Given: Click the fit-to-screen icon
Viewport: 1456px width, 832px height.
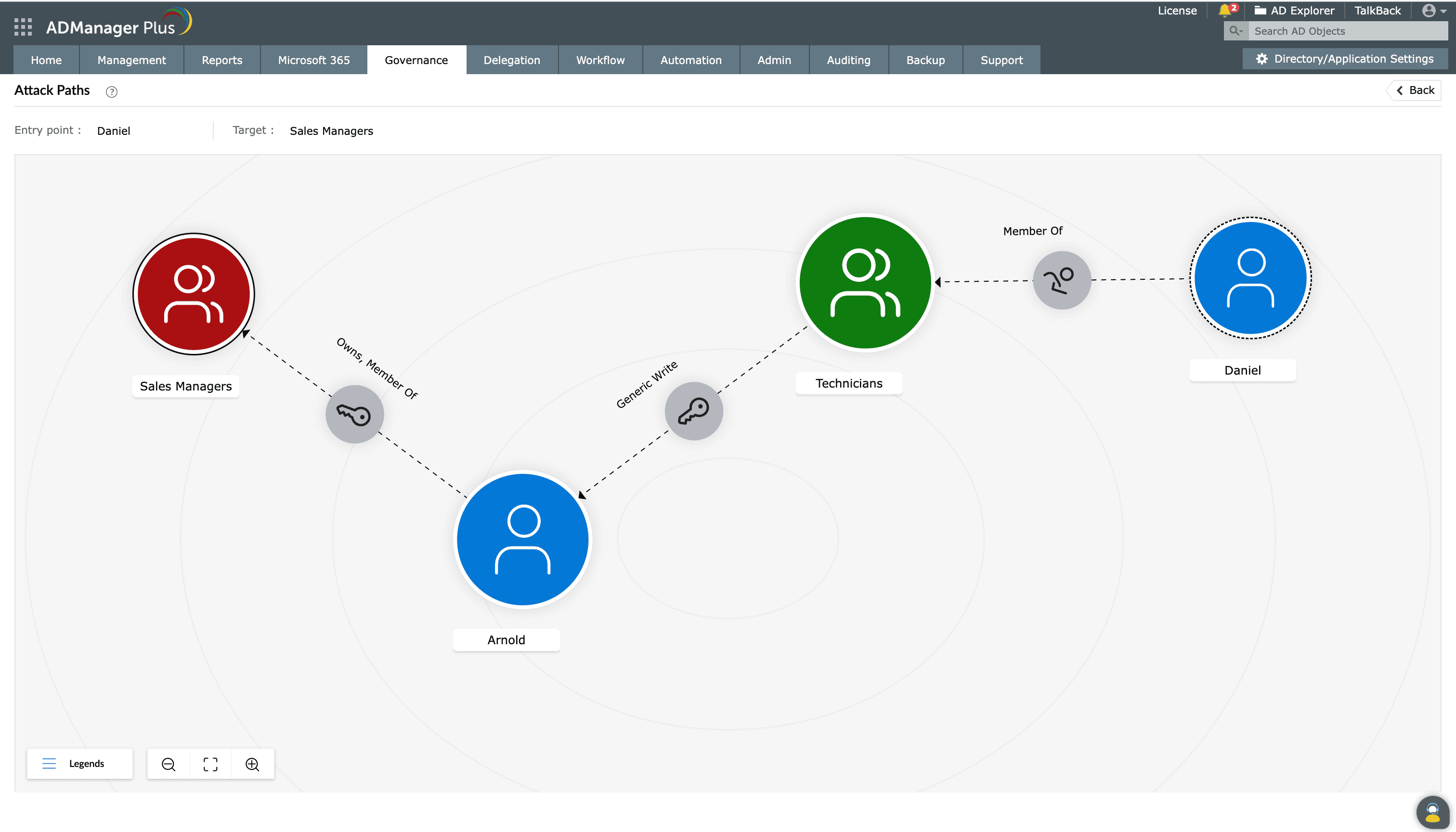Looking at the screenshot, I should point(210,764).
